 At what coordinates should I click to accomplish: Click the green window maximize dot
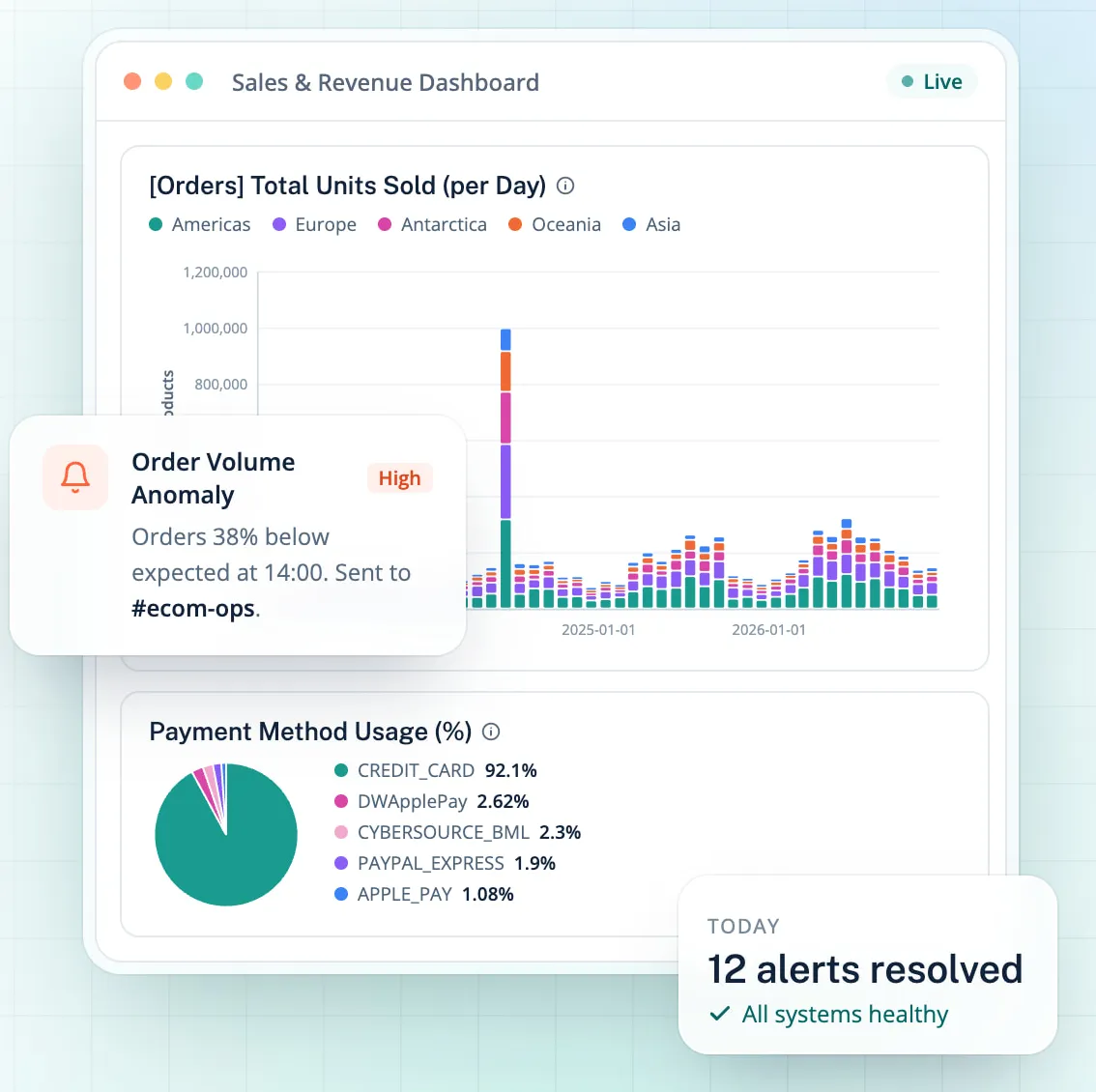(x=194, y=82)
